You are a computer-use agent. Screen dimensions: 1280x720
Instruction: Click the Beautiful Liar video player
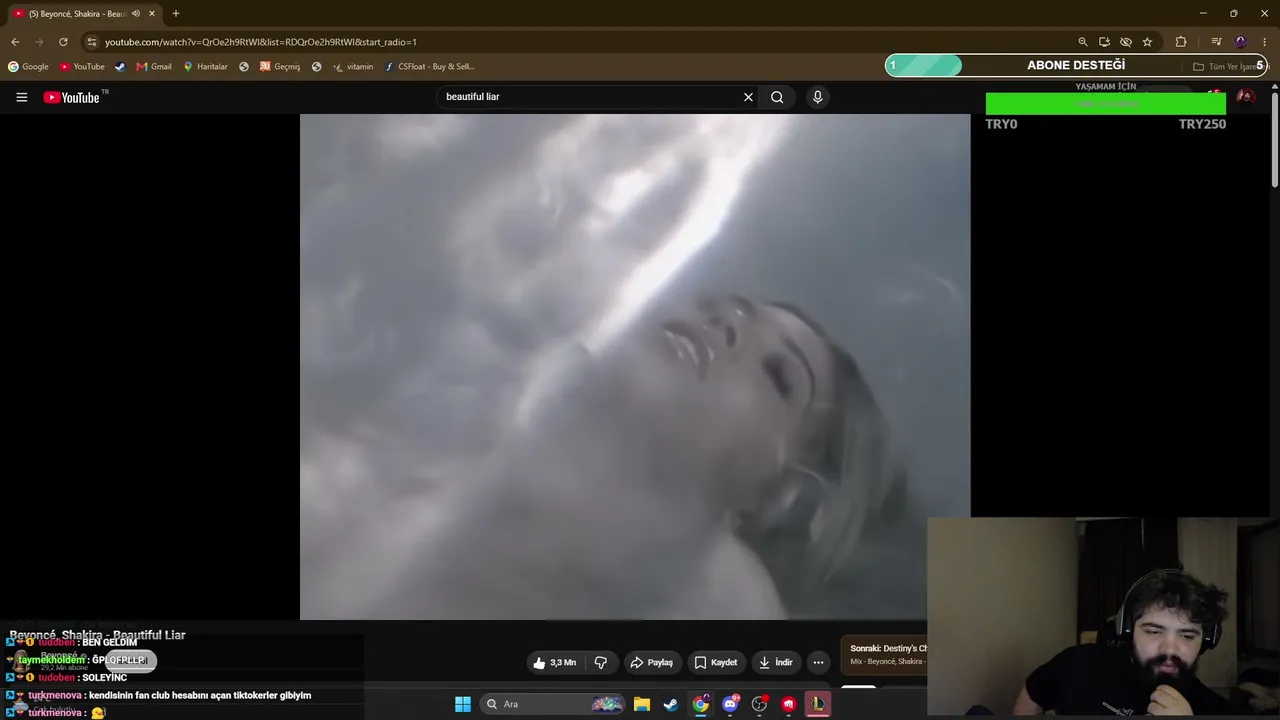(x=635, y=366)
